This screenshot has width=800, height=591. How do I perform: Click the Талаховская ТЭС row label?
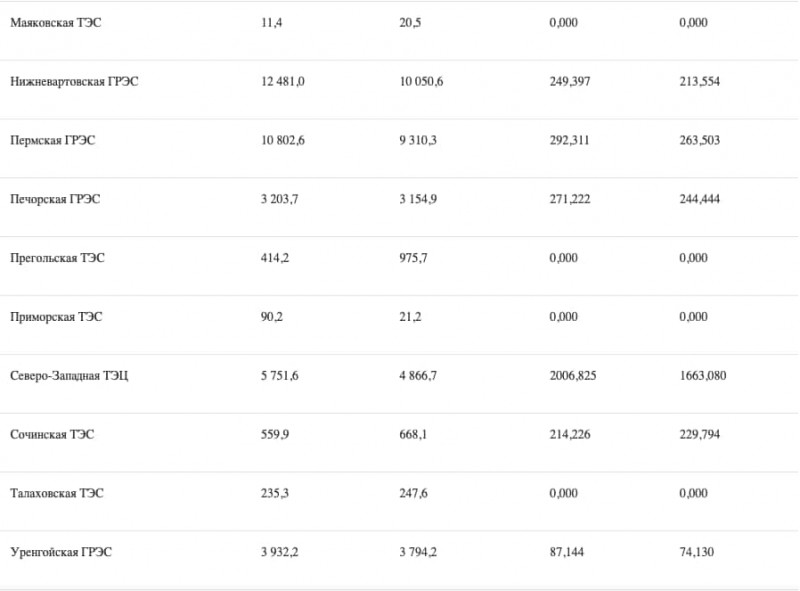pyautogui.click(x=57, y=494)
